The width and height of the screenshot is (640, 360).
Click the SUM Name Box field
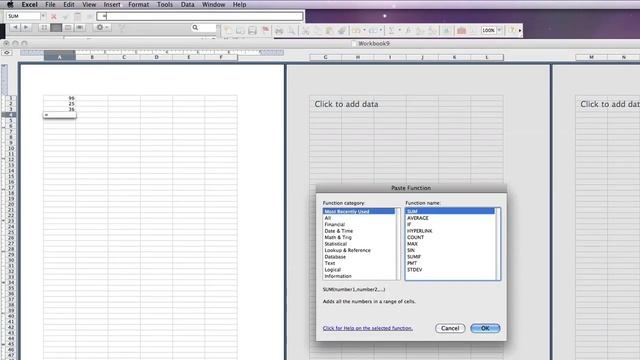tap(23, 16)
